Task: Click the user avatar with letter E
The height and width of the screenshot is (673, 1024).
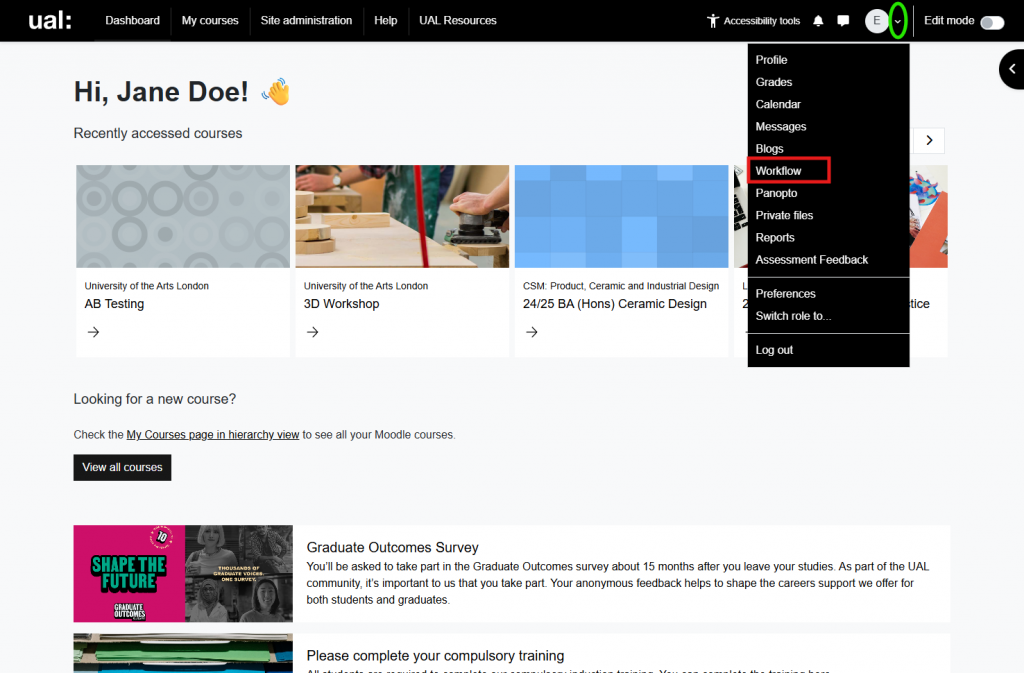Action: [876, 21]
